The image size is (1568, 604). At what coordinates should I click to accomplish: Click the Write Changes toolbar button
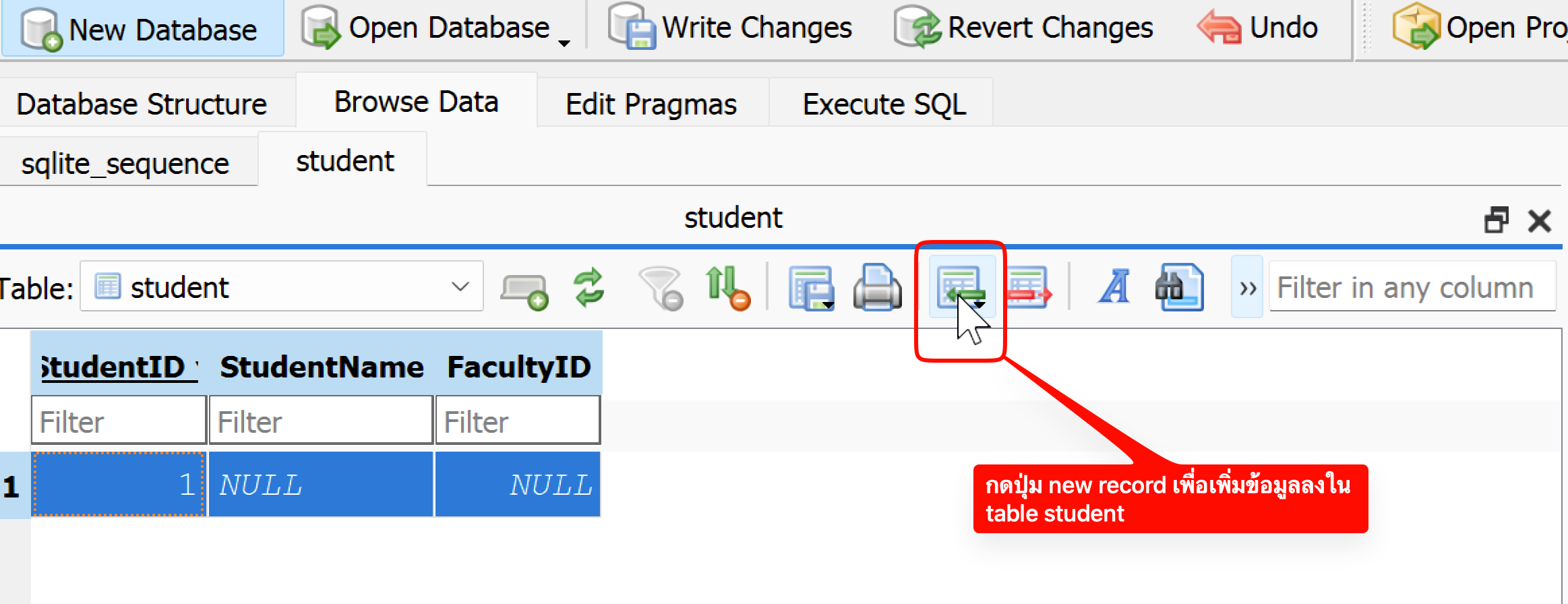pos(731,30)
